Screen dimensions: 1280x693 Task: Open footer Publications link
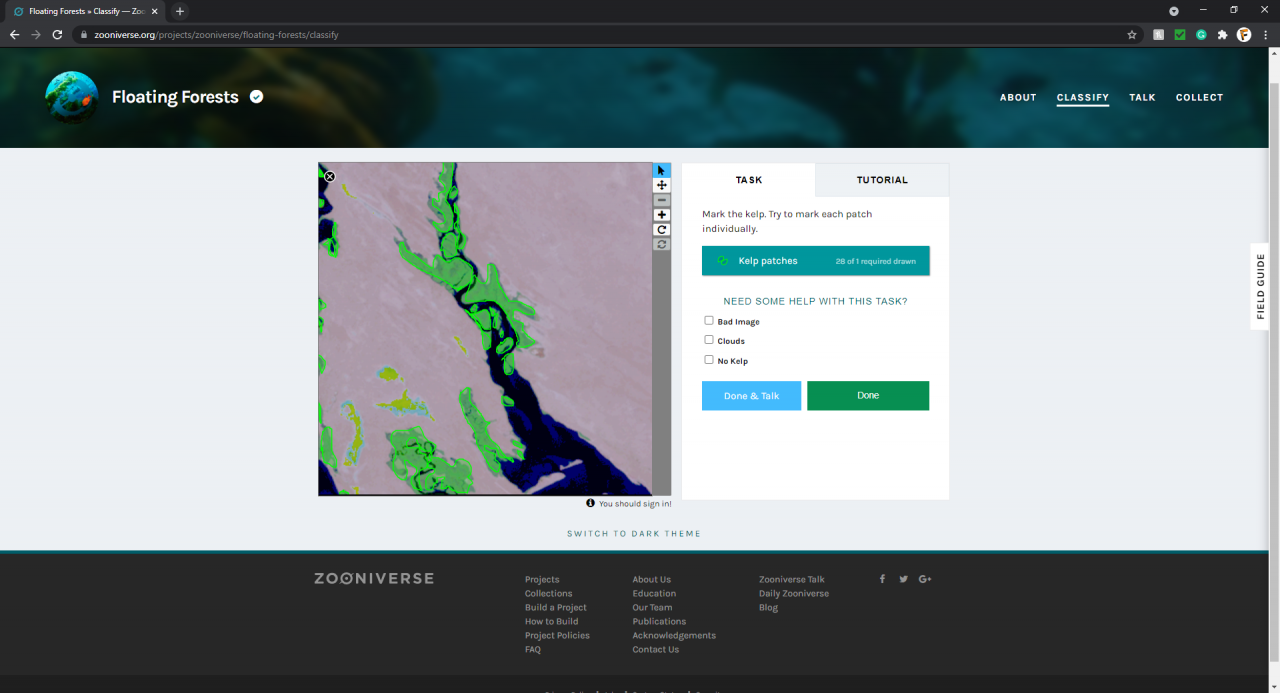(660, 622)
